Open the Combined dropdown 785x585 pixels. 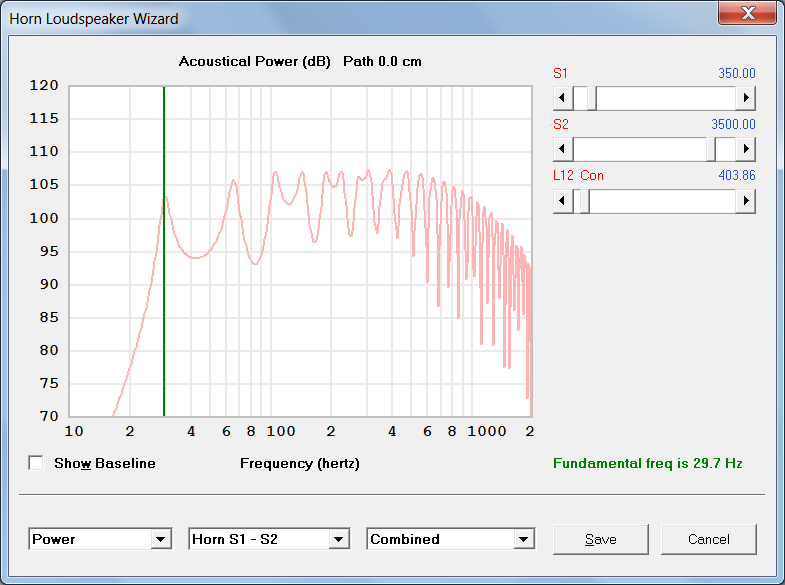(451, 539)
